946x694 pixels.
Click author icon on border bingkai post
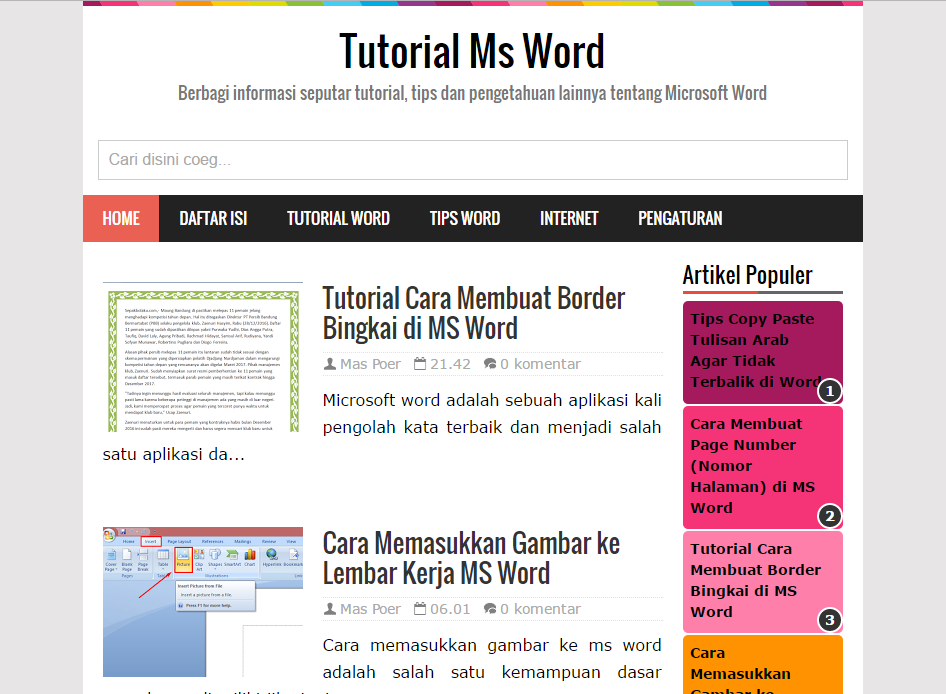[329, 364]
